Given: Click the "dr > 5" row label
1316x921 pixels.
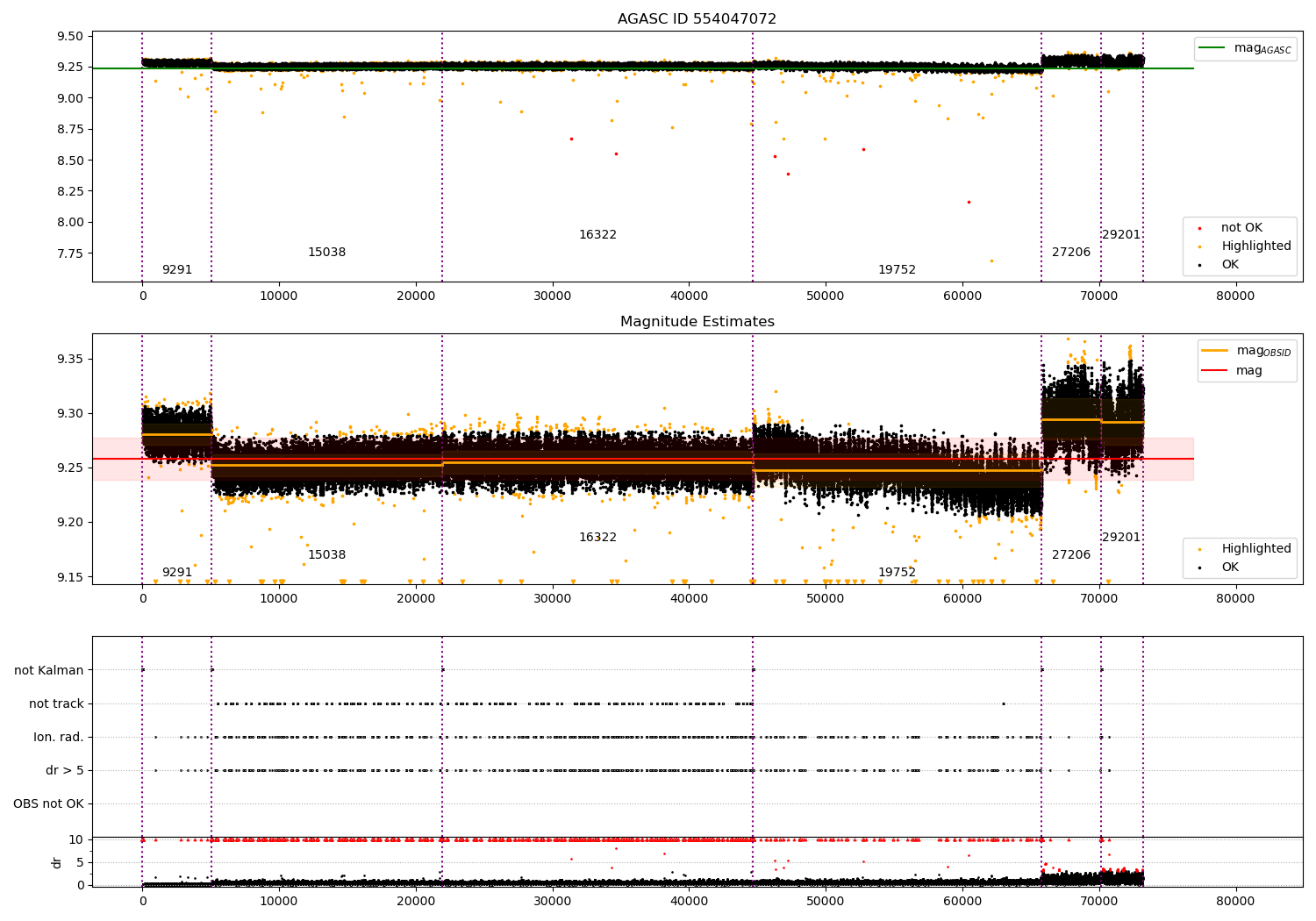Looking at the screenshot, I should [65, 770].
